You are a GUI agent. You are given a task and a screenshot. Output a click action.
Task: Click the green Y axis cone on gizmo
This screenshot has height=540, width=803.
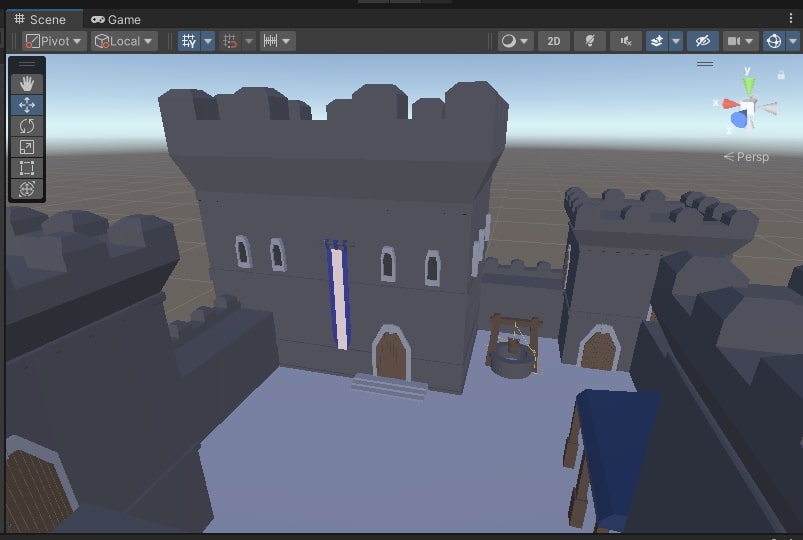[x=749, y=86]
